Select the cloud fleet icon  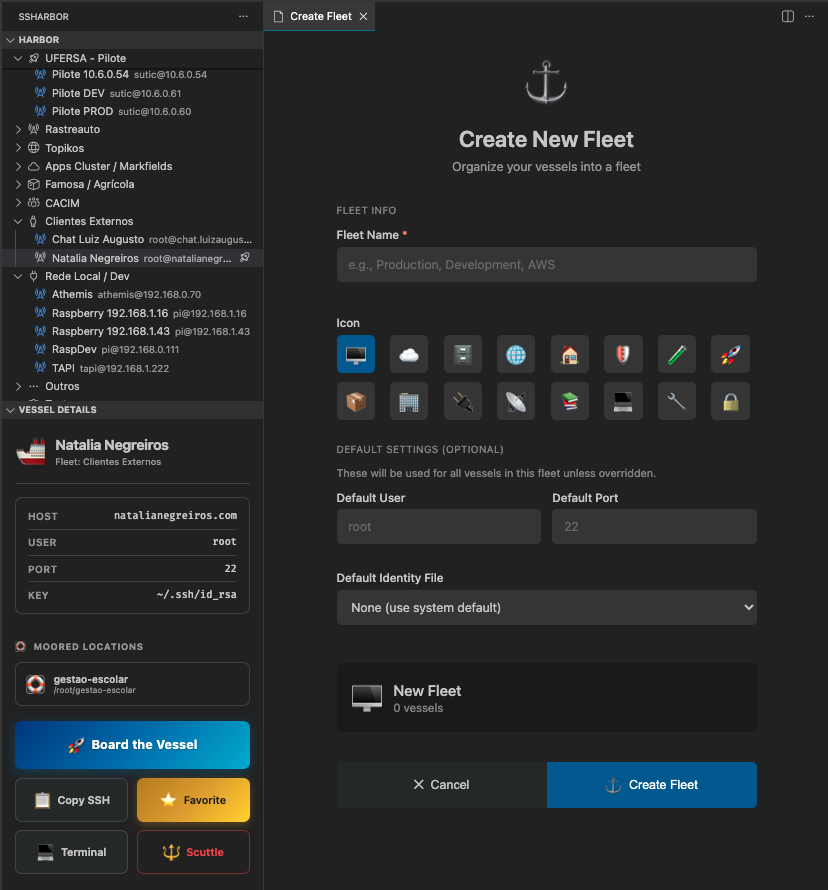pyautogui.click(x=409, y=354)
